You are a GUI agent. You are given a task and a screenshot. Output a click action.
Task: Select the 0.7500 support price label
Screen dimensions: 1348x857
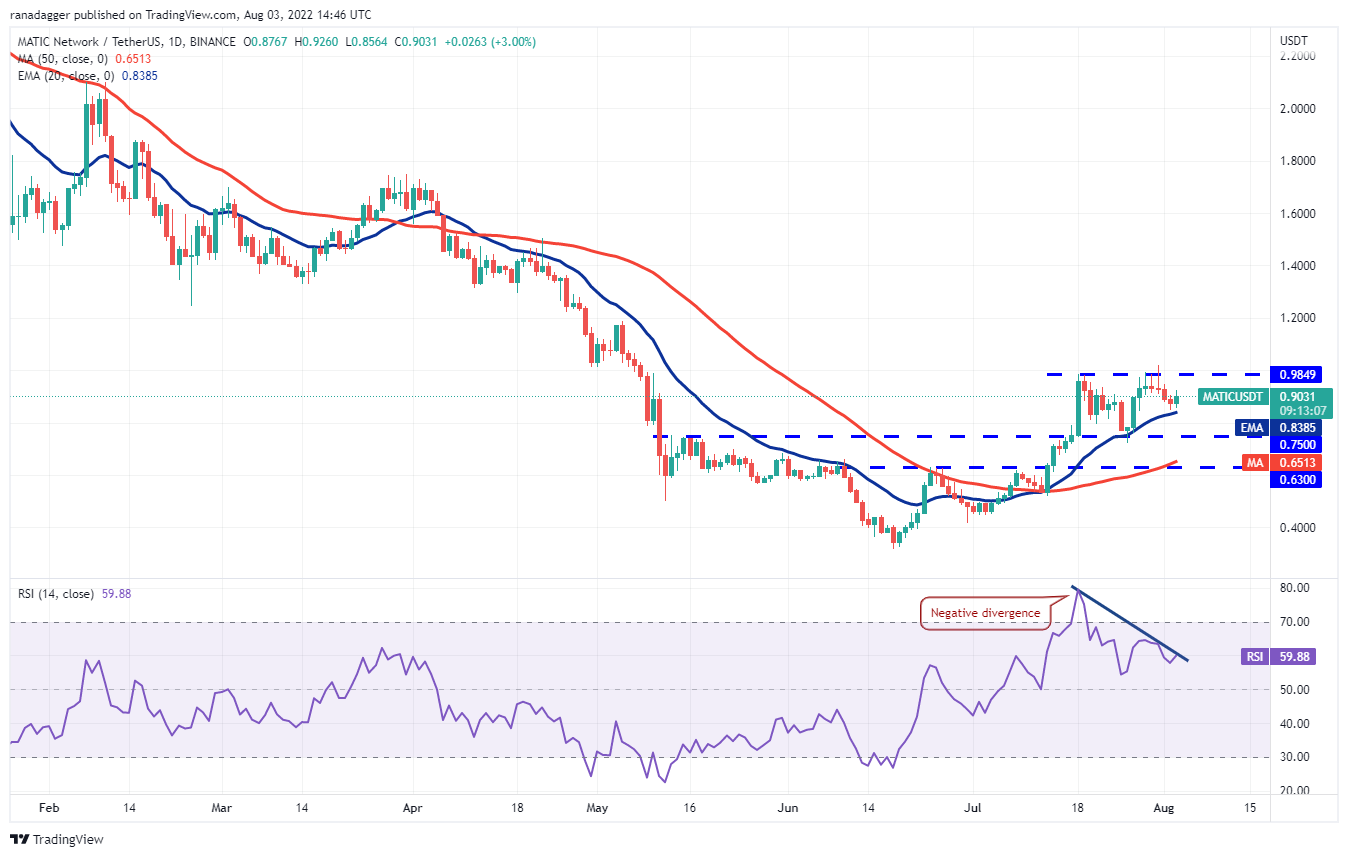(1296, 444)
